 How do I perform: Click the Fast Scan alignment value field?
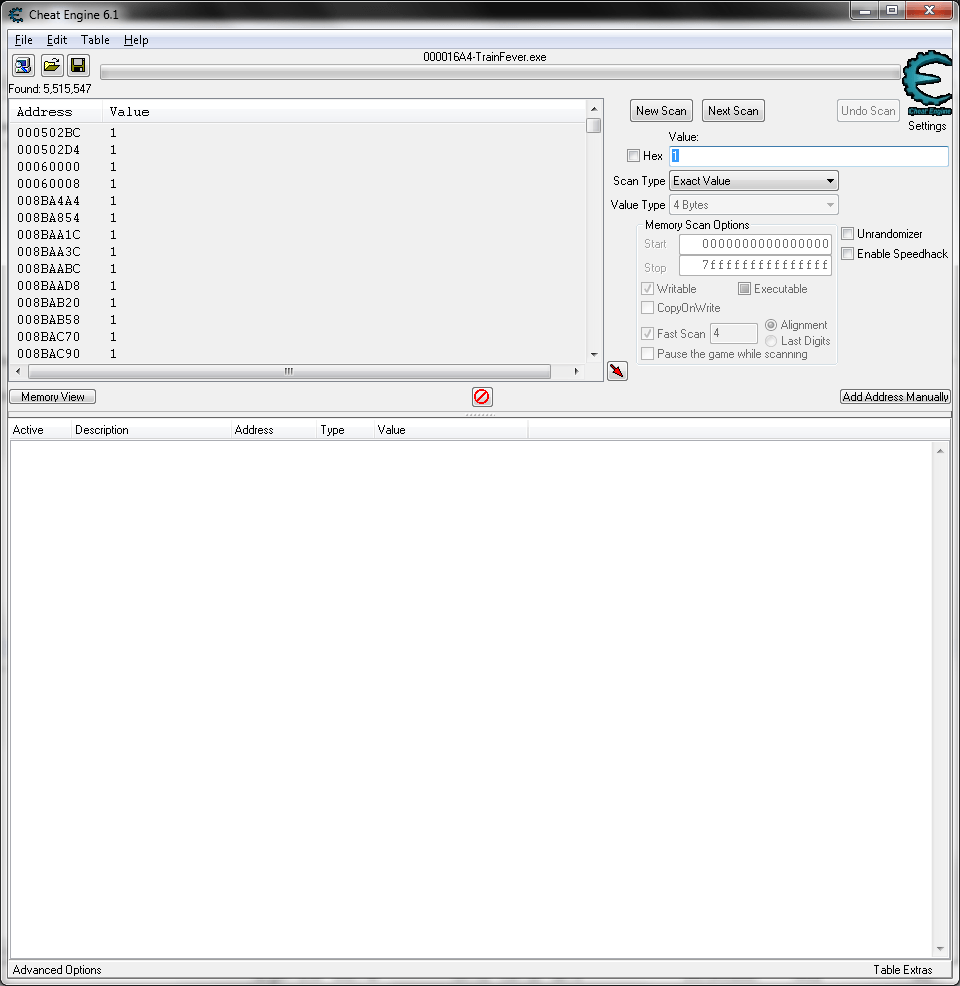pos(734,333)
